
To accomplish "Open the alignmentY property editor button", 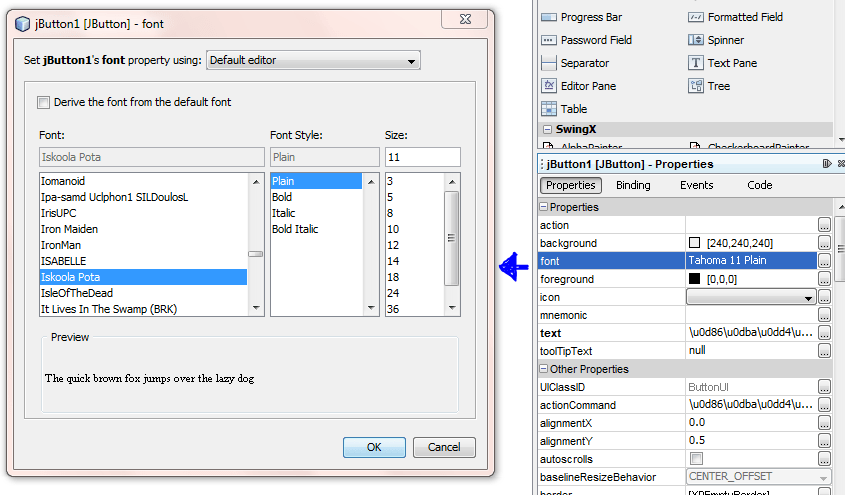I will (x=824, y=441).
